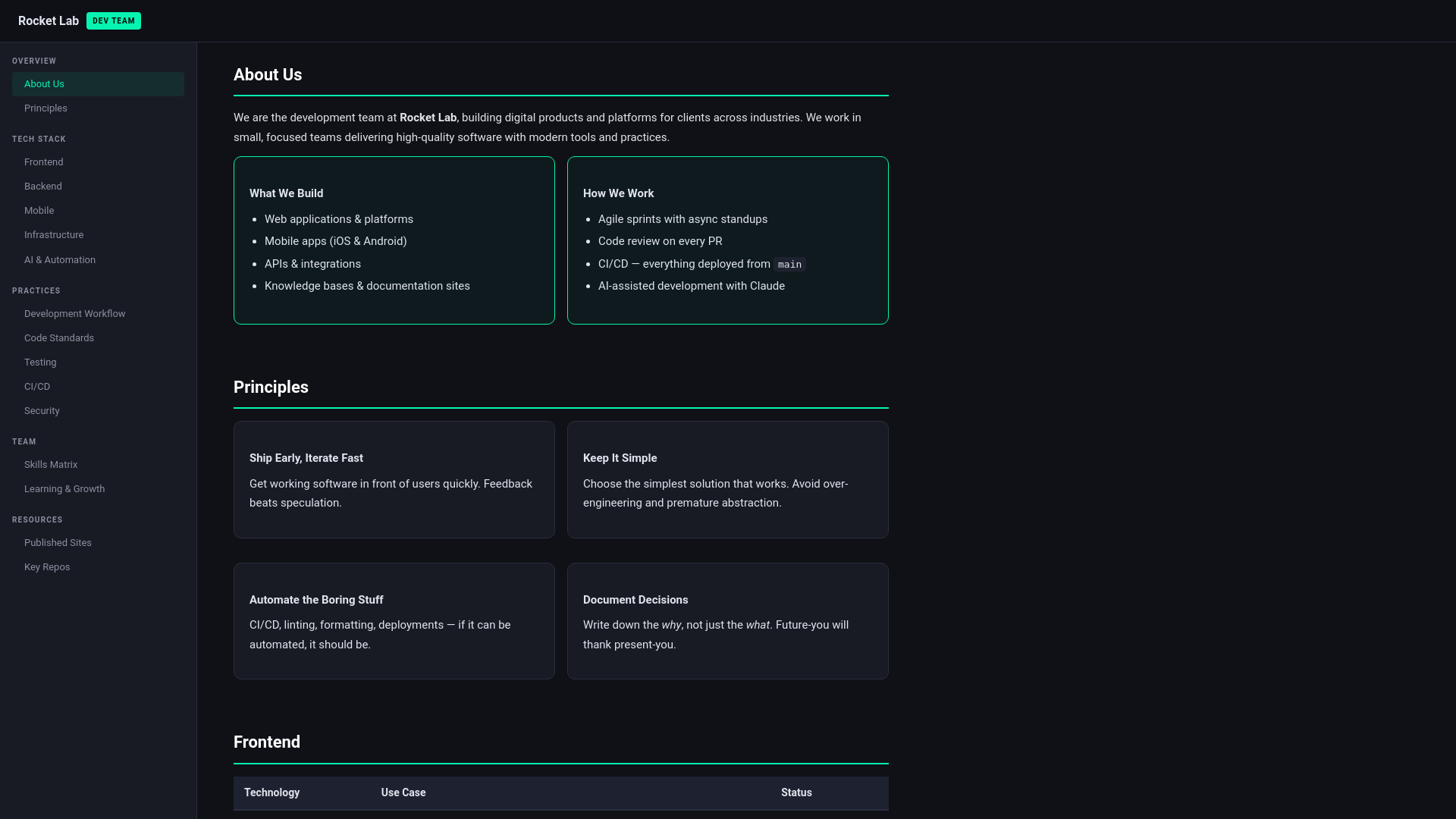This screenshot has width=1456, height=819.
Task: Open Frontend in the Tech Stack section
Action: click(98, 162)
